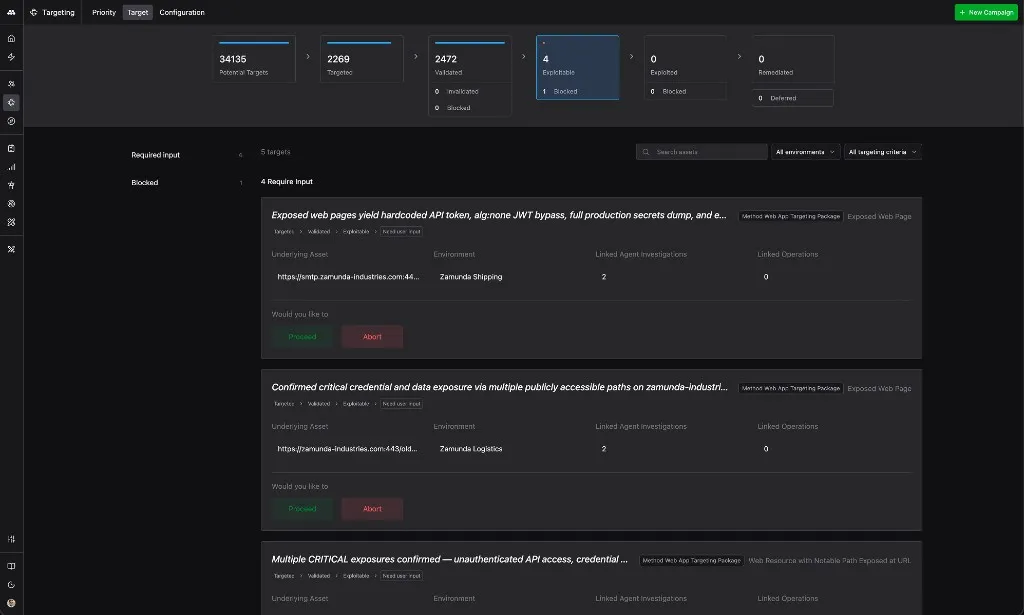Switch to the Priority tab

104,12
